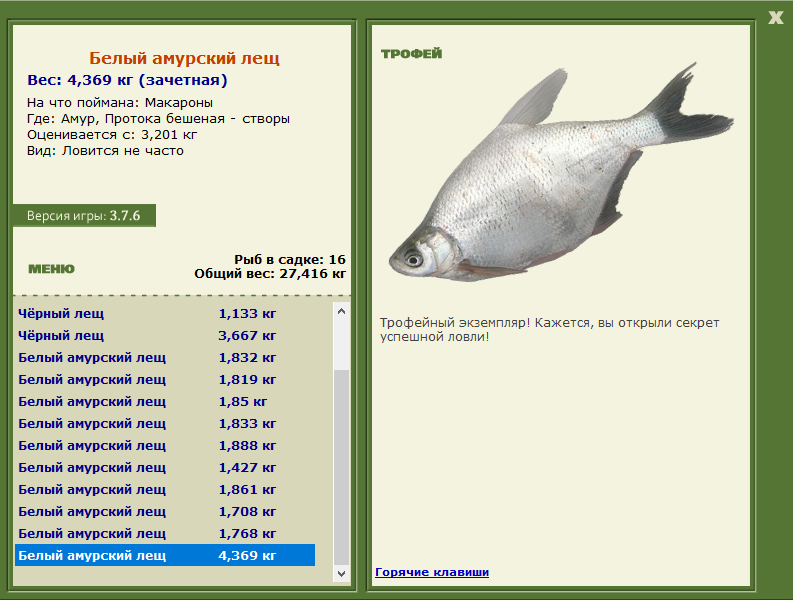Select Белый амурский лещ 1,888 кг row
Image resolution: width=793 pixels, height=600 pixels.
pyautogui.click(x=165, y=446)
